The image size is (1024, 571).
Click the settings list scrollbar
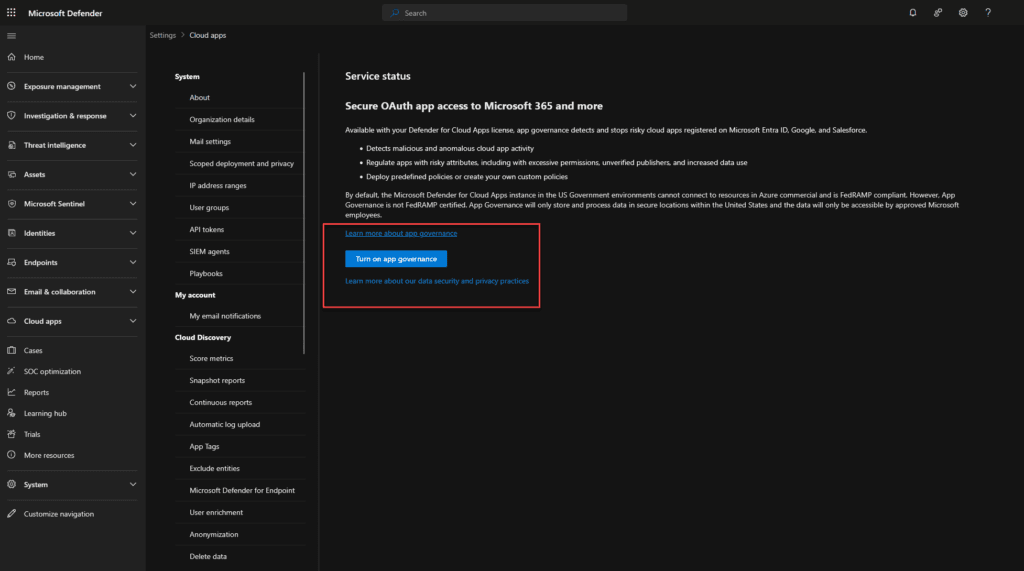[304, 213]
